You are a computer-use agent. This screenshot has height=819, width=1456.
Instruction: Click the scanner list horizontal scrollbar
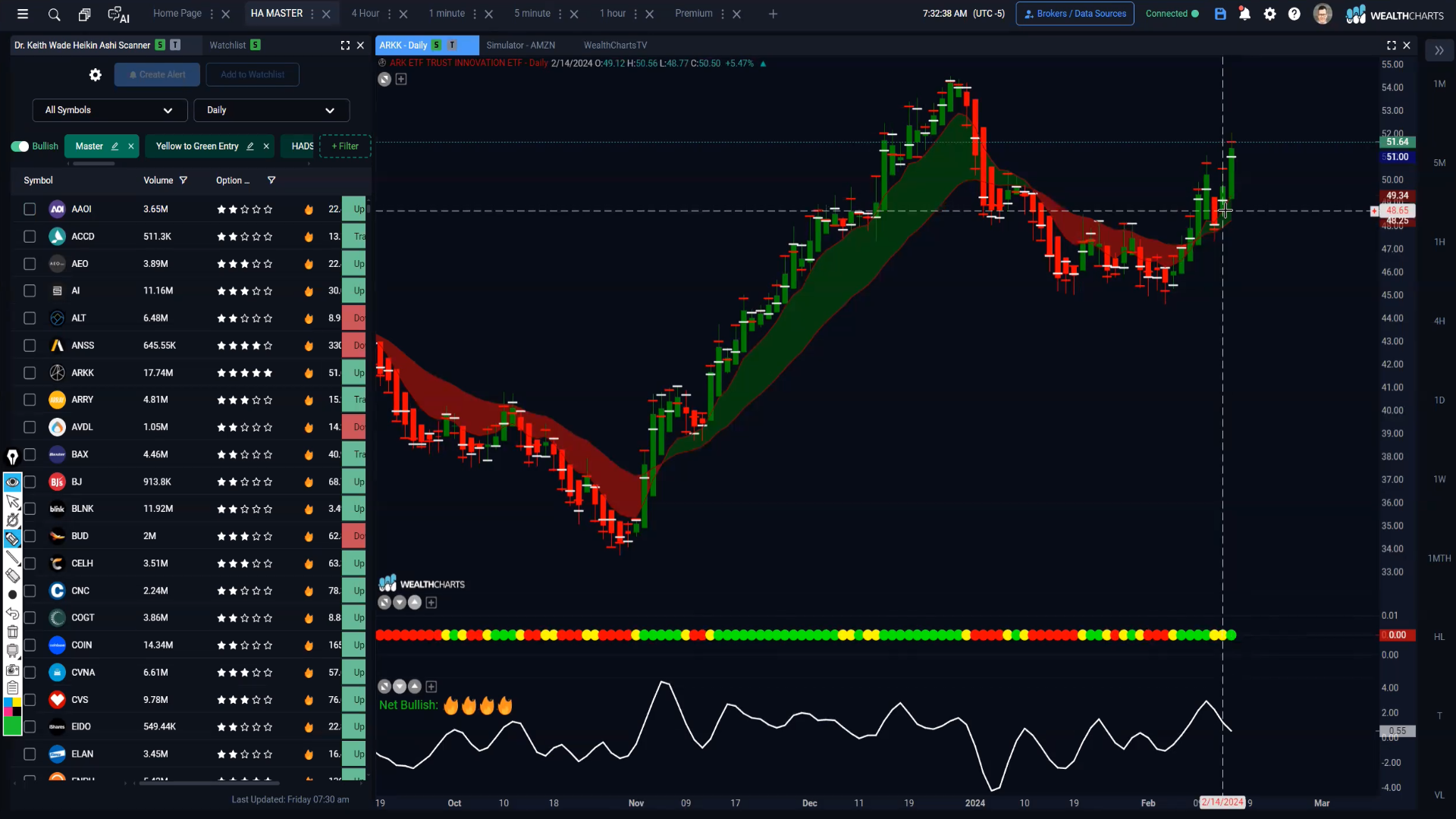209,783
